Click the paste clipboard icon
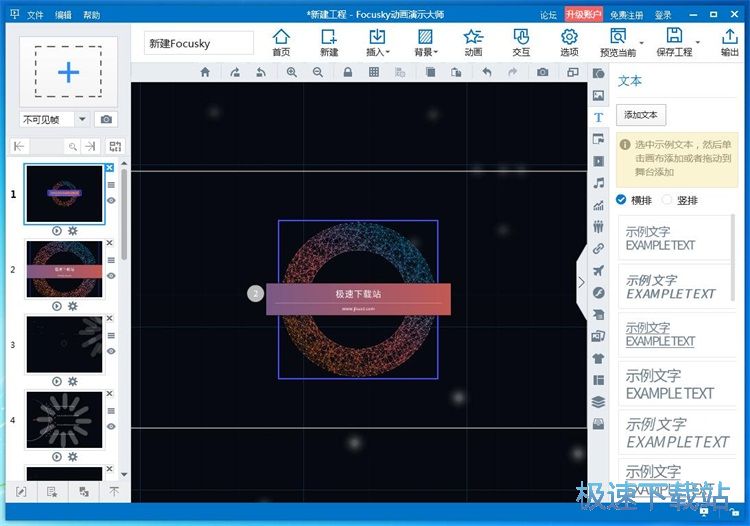The height and width of the screenshot is (526, 750). point(456,72)
